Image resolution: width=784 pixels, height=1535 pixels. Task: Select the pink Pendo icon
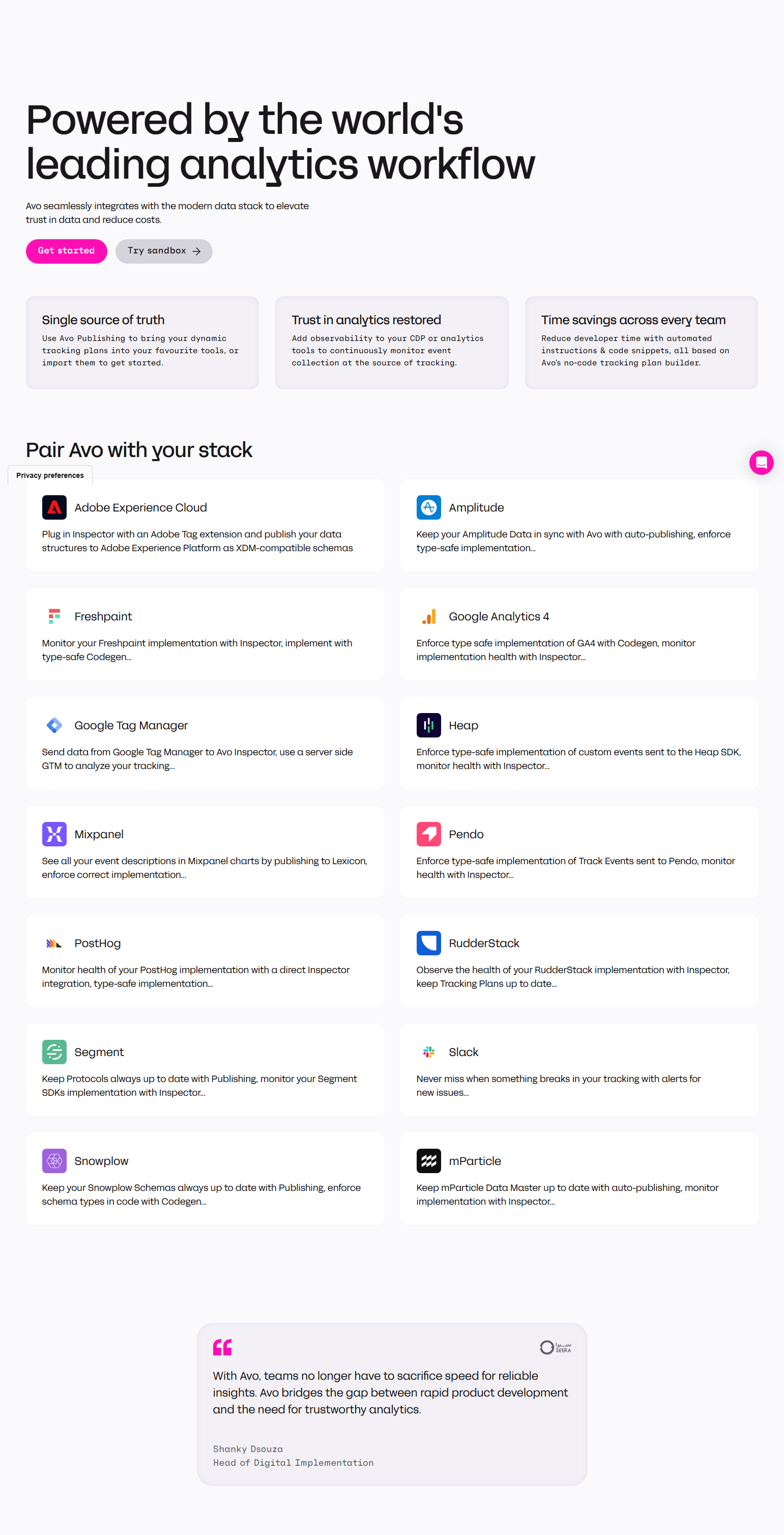coord(428,834)
